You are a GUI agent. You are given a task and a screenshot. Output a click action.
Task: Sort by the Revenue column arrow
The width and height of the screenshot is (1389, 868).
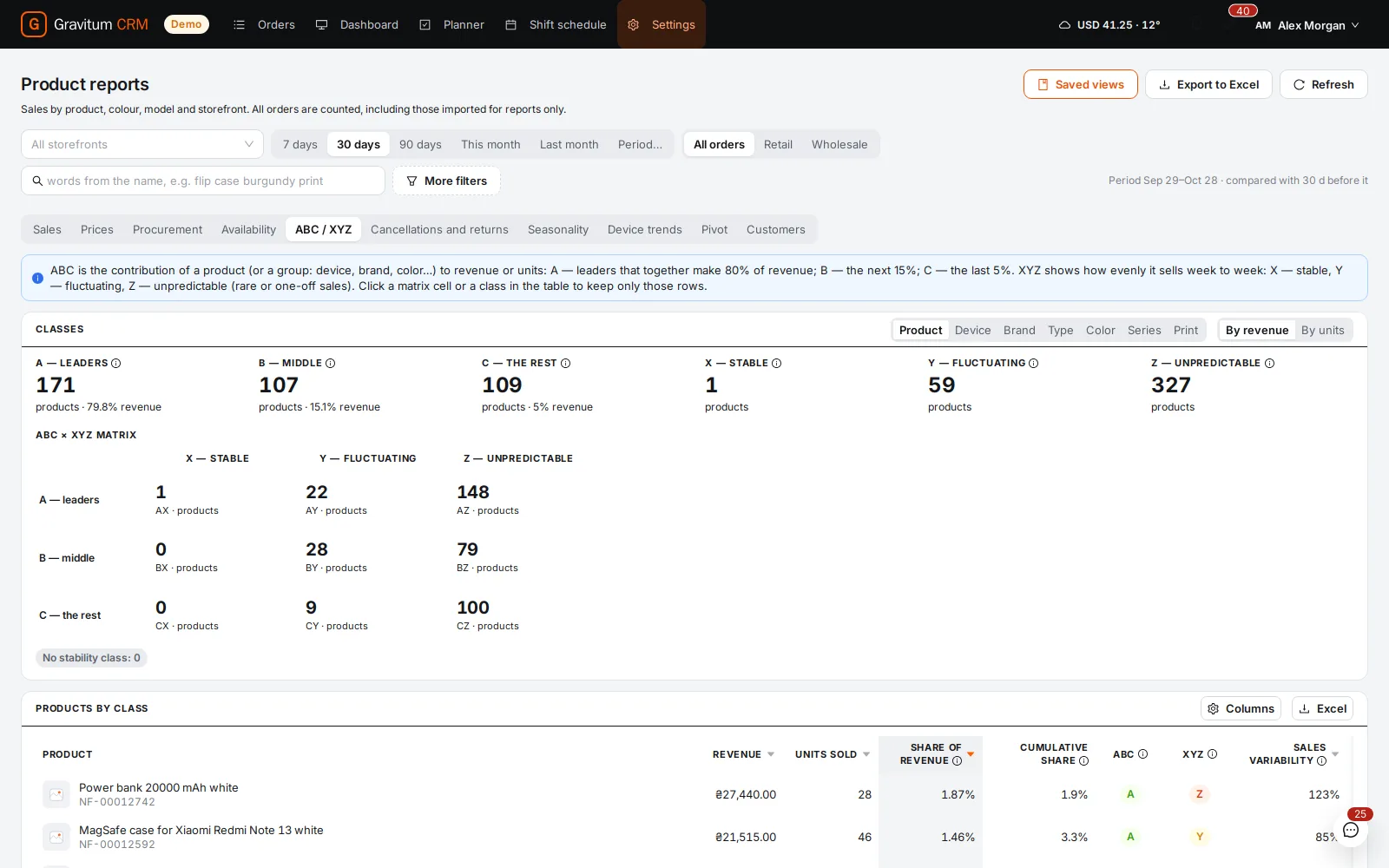tap(771, 754)
